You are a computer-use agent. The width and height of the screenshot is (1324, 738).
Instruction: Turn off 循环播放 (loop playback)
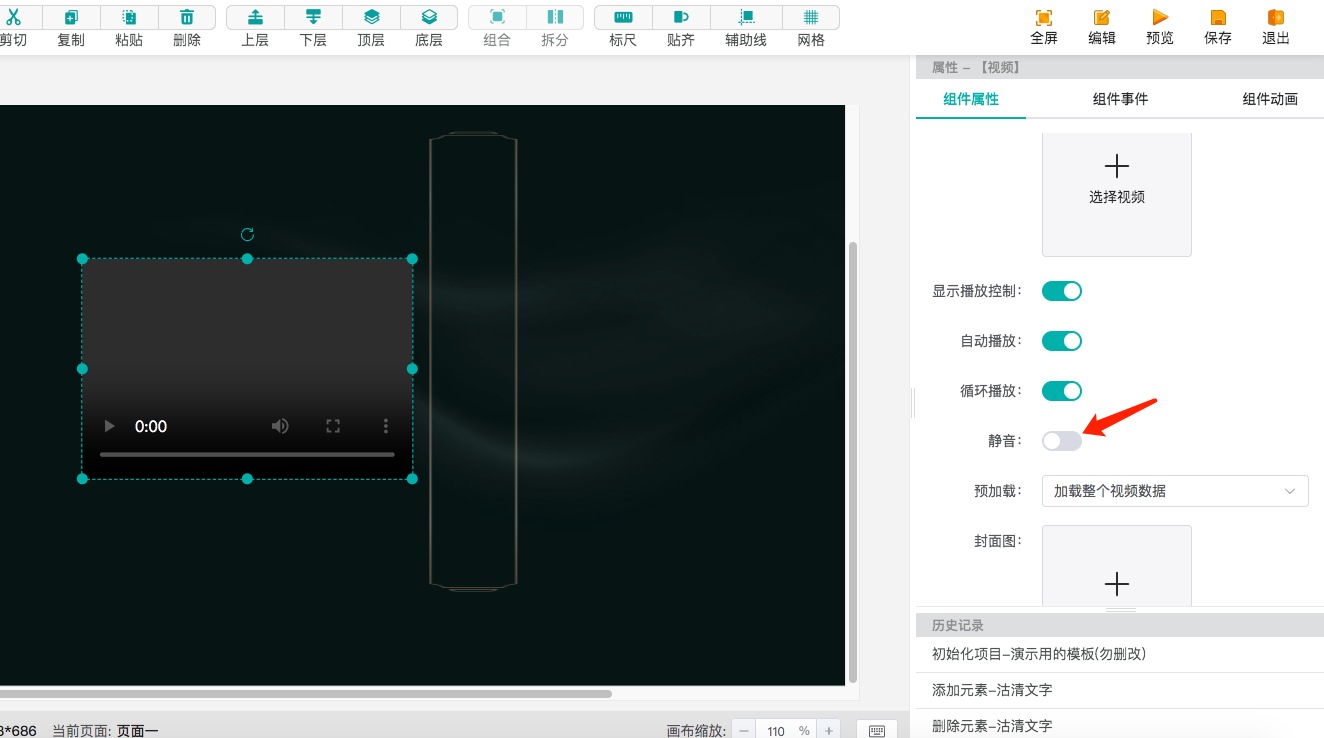click(1061, 390)
